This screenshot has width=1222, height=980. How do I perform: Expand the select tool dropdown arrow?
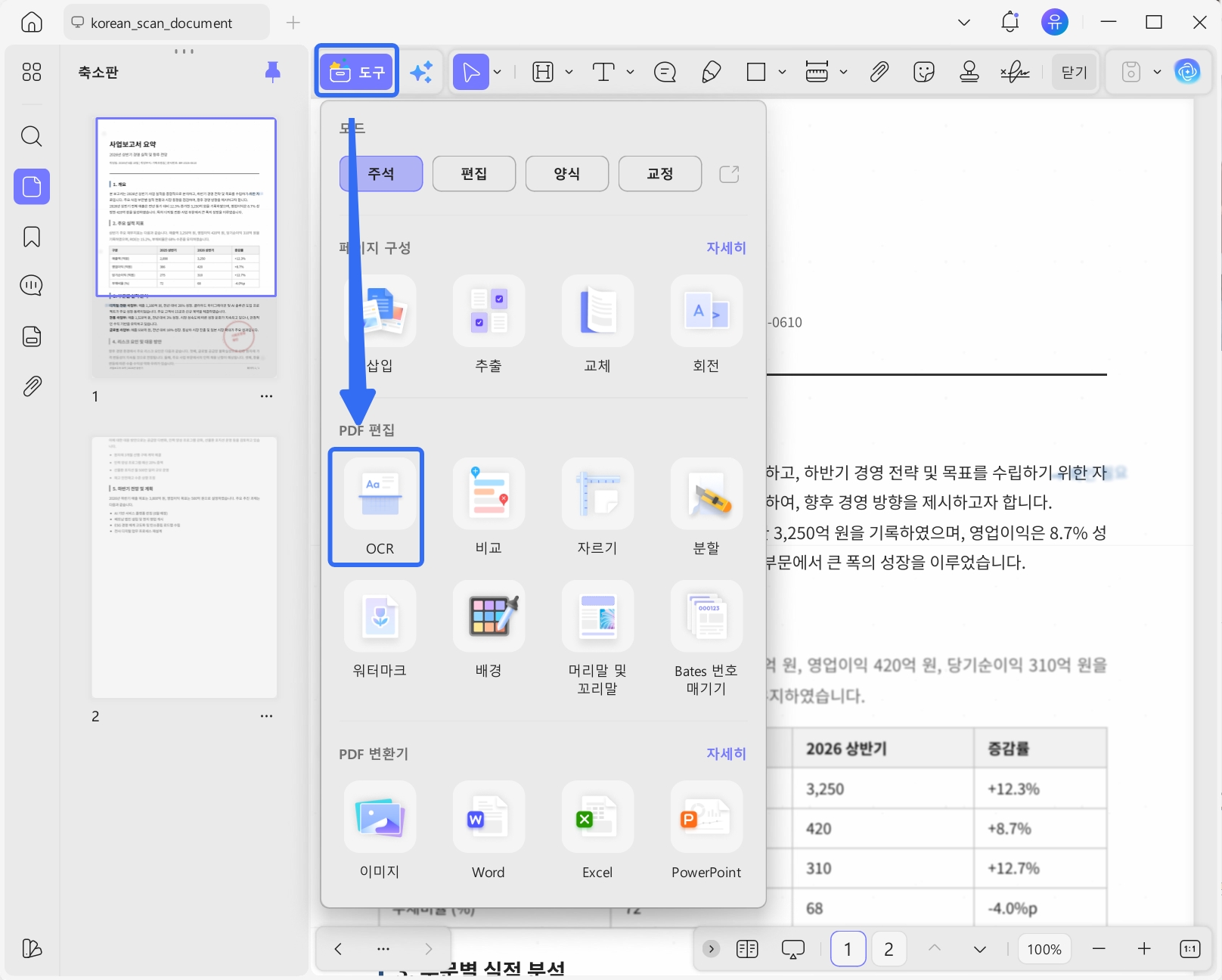pos(498,72)
